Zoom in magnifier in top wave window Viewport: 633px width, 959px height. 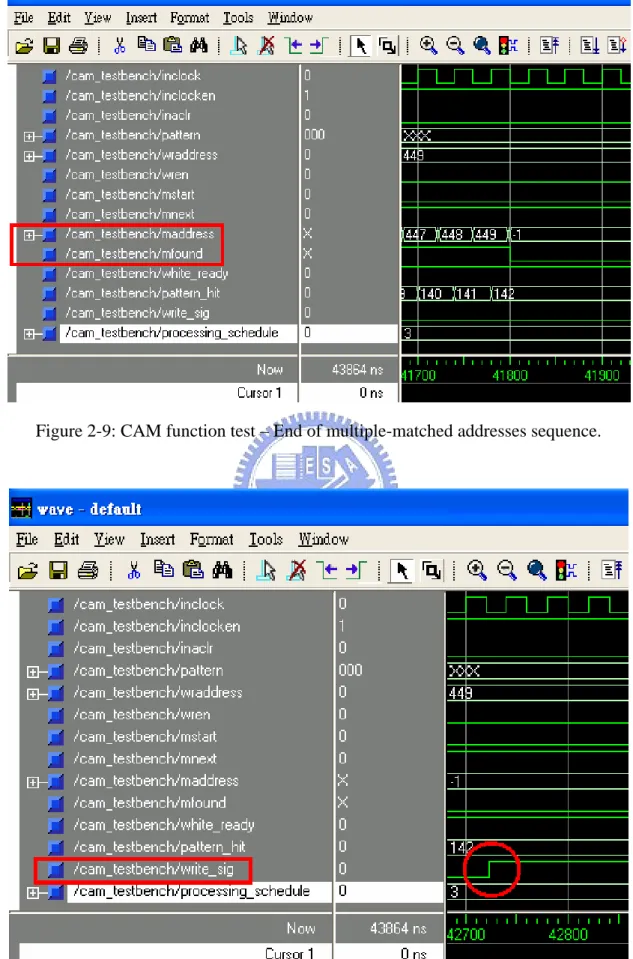coord(428,45)
